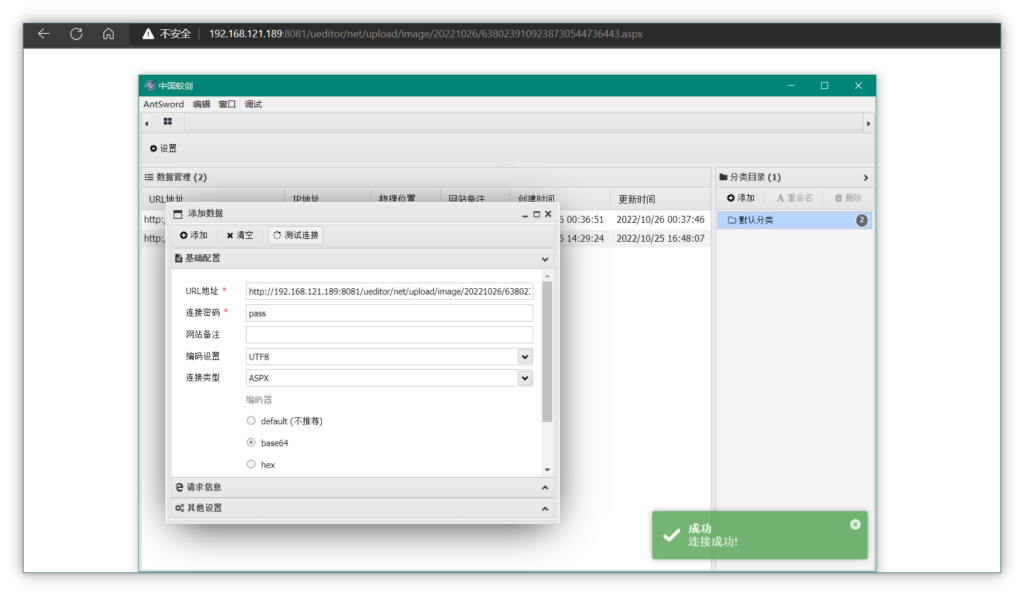Click the dialog scrollbar down arrow
Viewport: 1024px width, 596px height.
[x=547, y=470]
